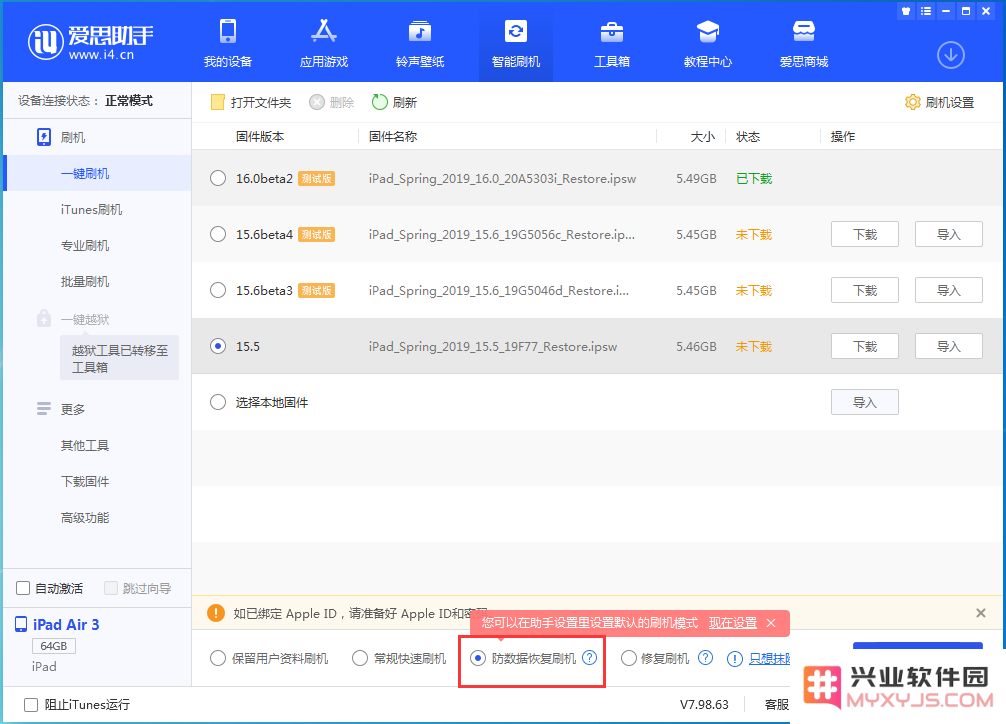Image resolution: width=1006 pixels, height=724 pixels.
Task: Click the 刷新 refresh icon
Action: pyautogui.click(x=380, y=102)
